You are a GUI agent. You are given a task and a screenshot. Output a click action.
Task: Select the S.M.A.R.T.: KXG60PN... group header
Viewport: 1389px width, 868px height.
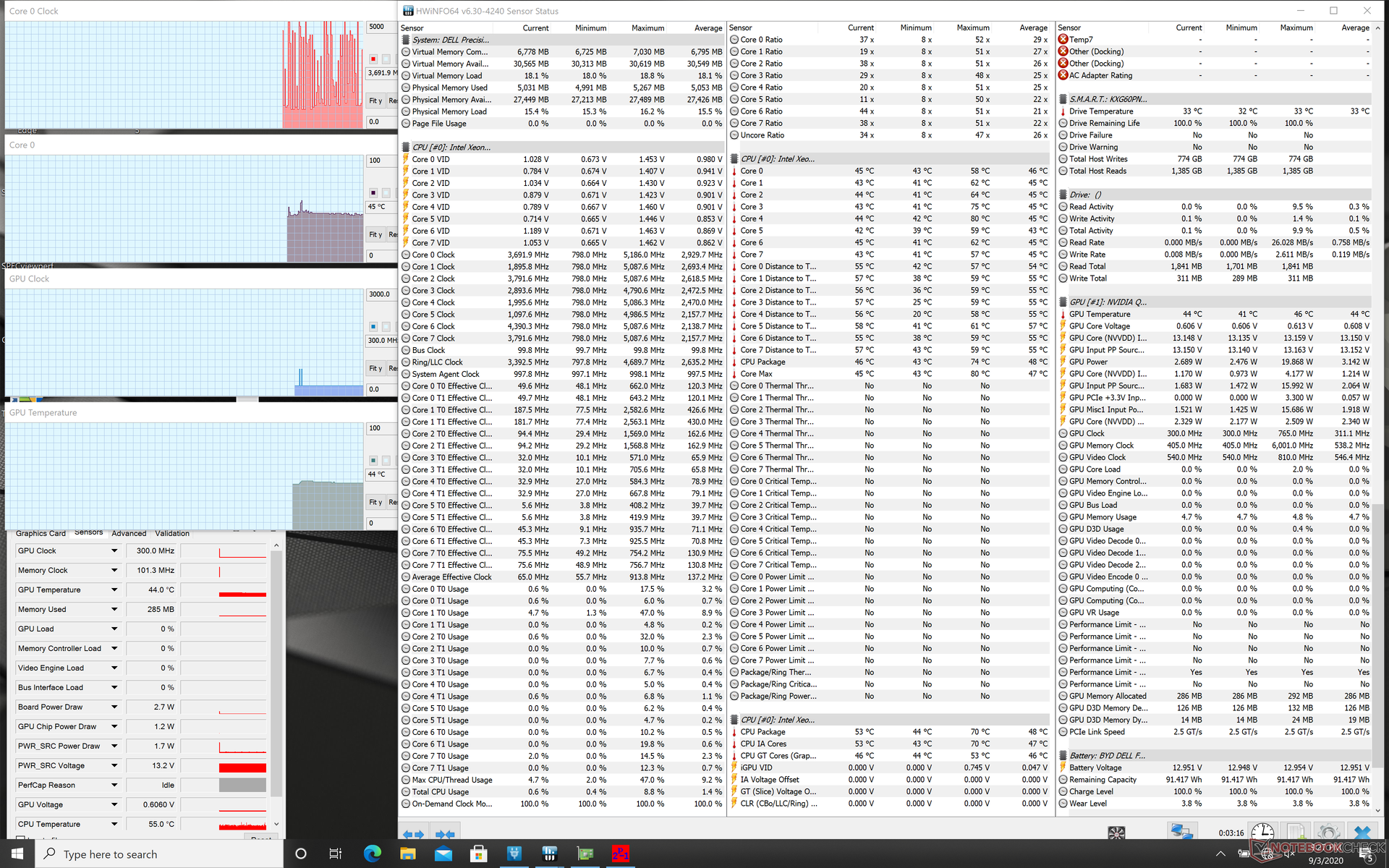1215,99
